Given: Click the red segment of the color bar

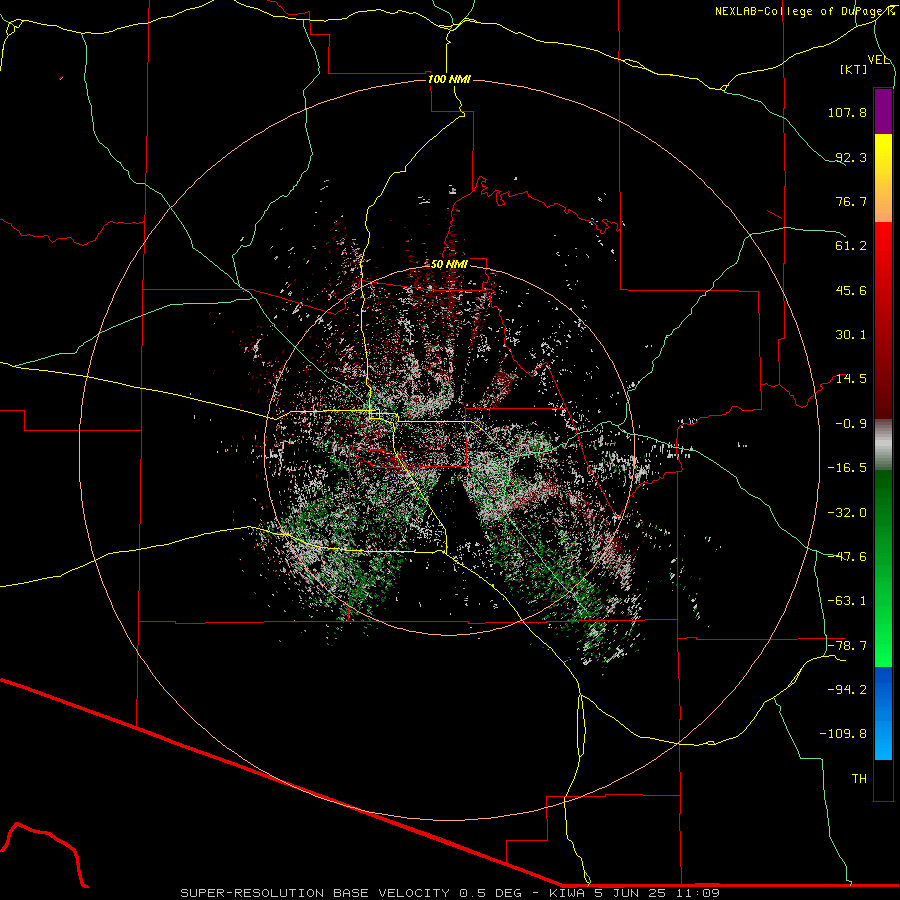Looking at the screenshot, I should (x=883, y=320).
